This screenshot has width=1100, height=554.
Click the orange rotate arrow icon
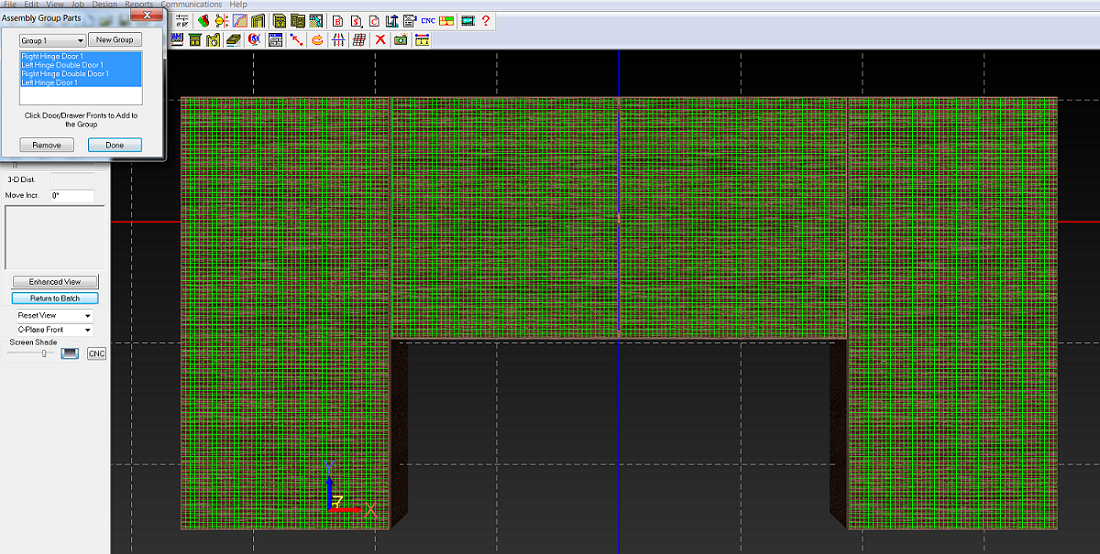pos(317,40)
